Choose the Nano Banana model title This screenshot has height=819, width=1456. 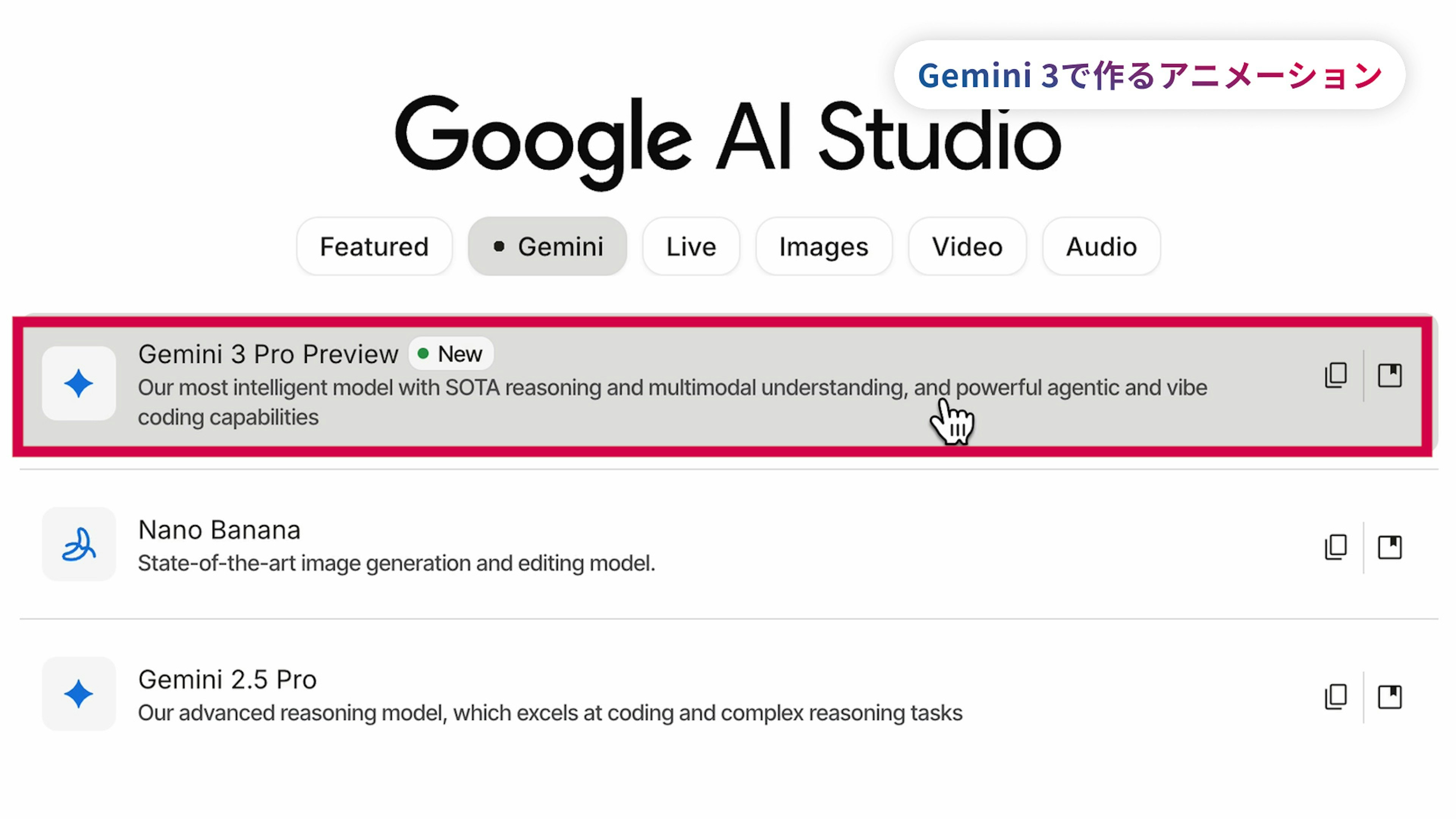(219, 530)
